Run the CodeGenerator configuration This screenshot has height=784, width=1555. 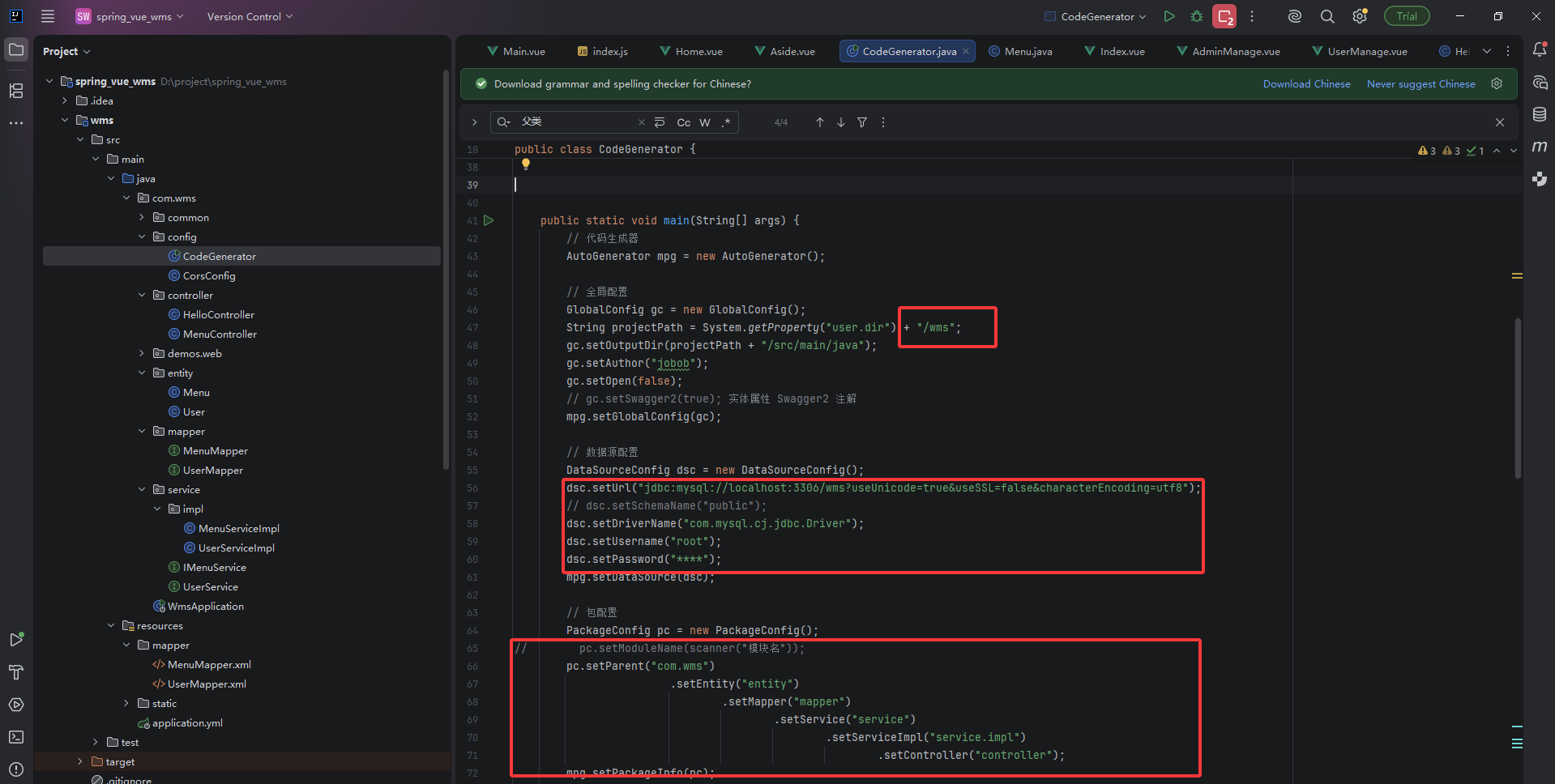pyautogui.click(x=1169, y=16)
